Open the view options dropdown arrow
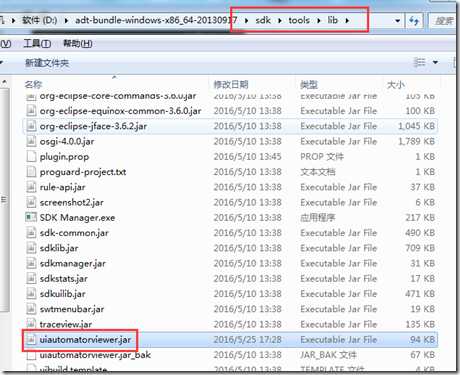The image size is (460, 375). pos(435,62)
